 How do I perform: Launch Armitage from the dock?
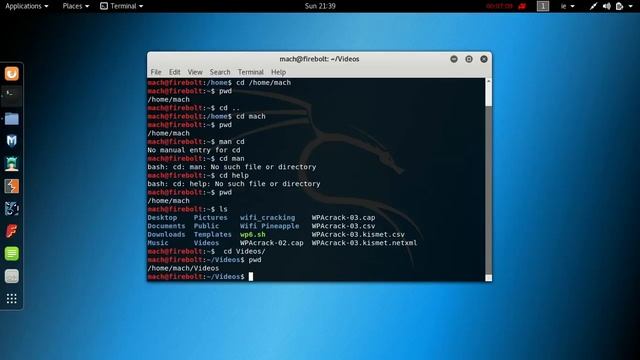click(11, 164)
